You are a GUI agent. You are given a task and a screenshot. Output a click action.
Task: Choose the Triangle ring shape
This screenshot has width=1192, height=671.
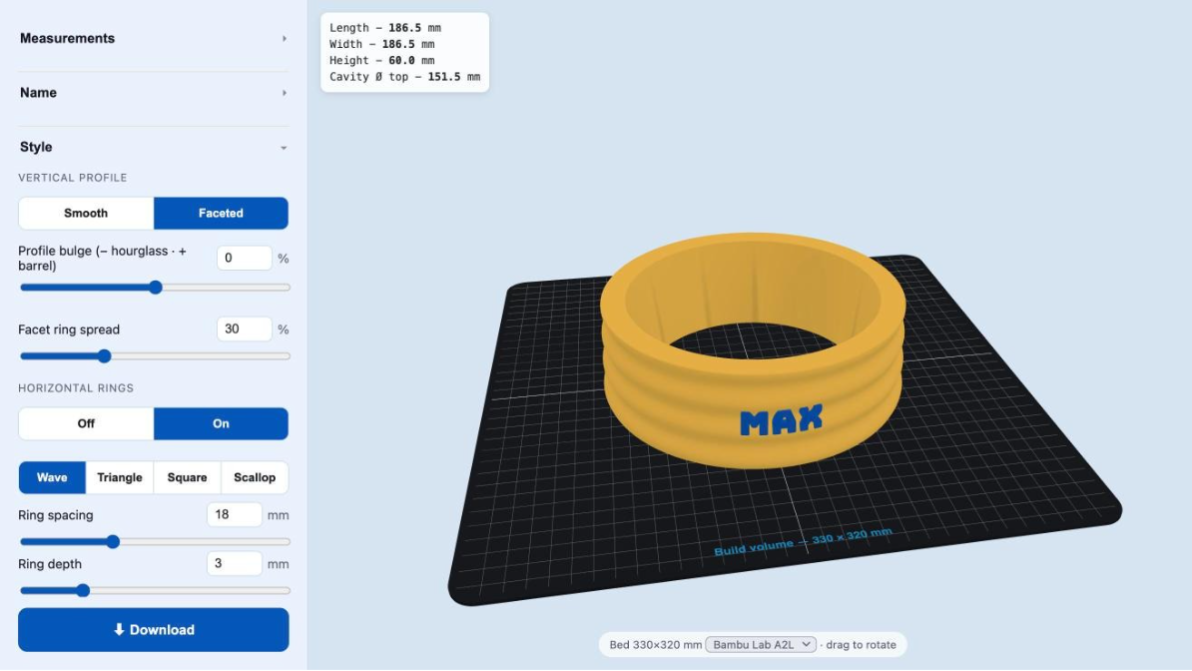pos(119,478)
